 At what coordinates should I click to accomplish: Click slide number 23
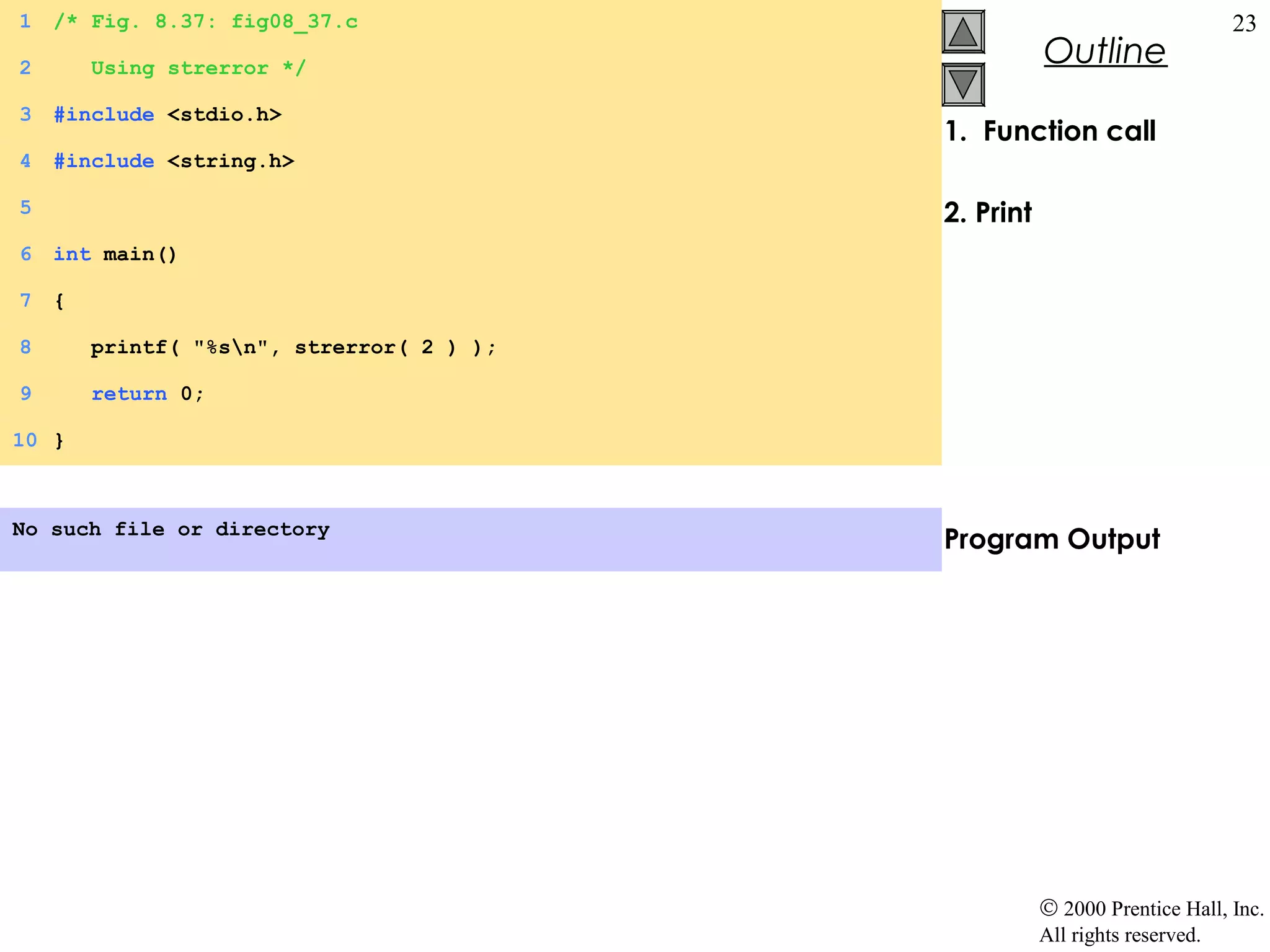click(x=1244, y=24)
